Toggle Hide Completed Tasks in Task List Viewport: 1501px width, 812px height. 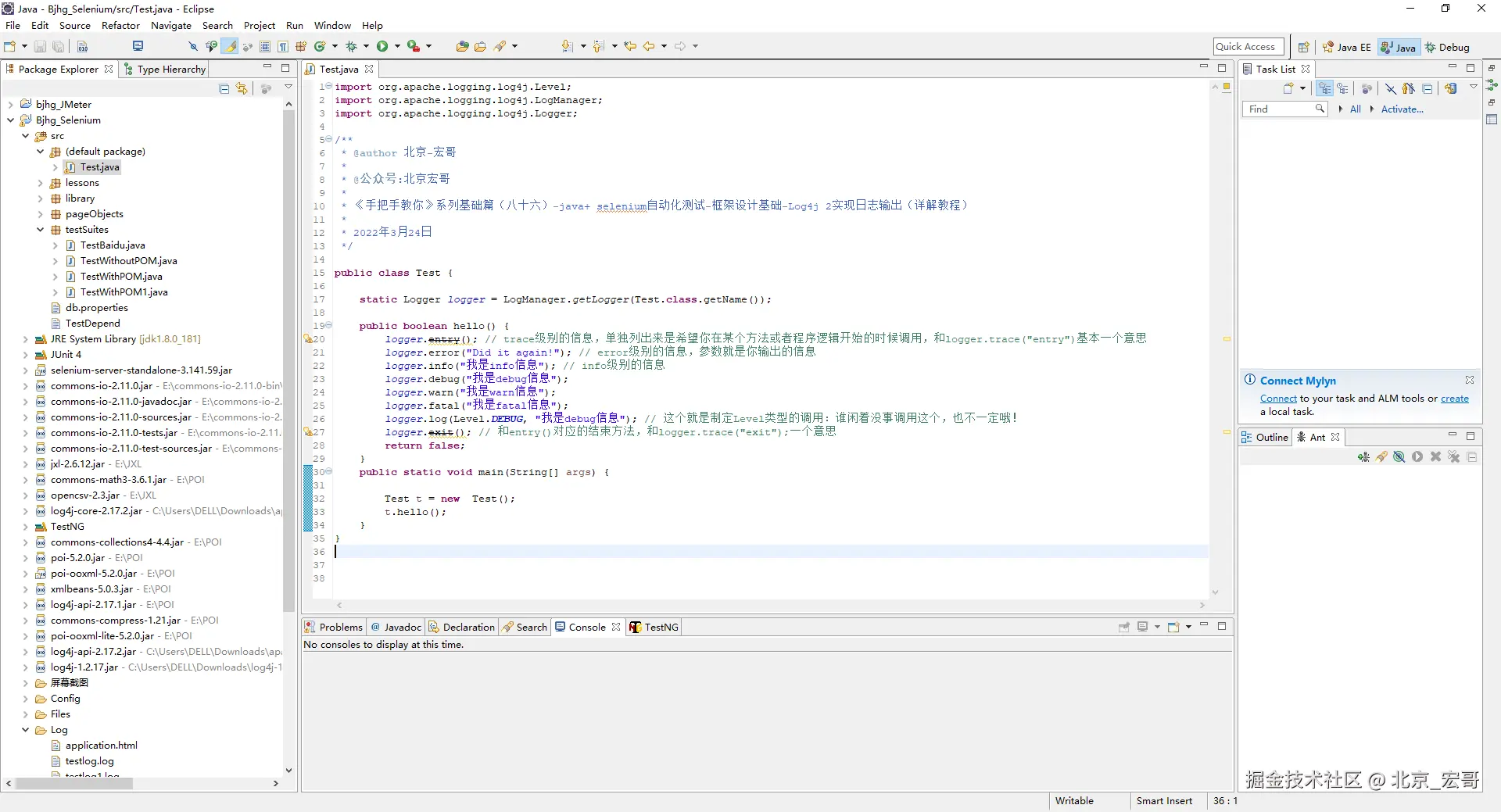coord(1391,89)
